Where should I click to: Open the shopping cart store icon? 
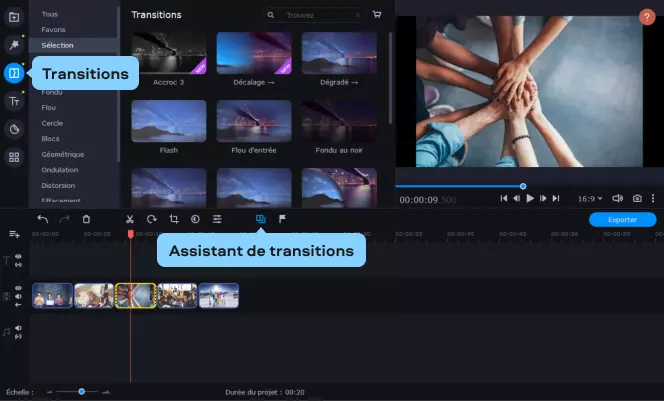pyautogui.click(x=376, y=14)
